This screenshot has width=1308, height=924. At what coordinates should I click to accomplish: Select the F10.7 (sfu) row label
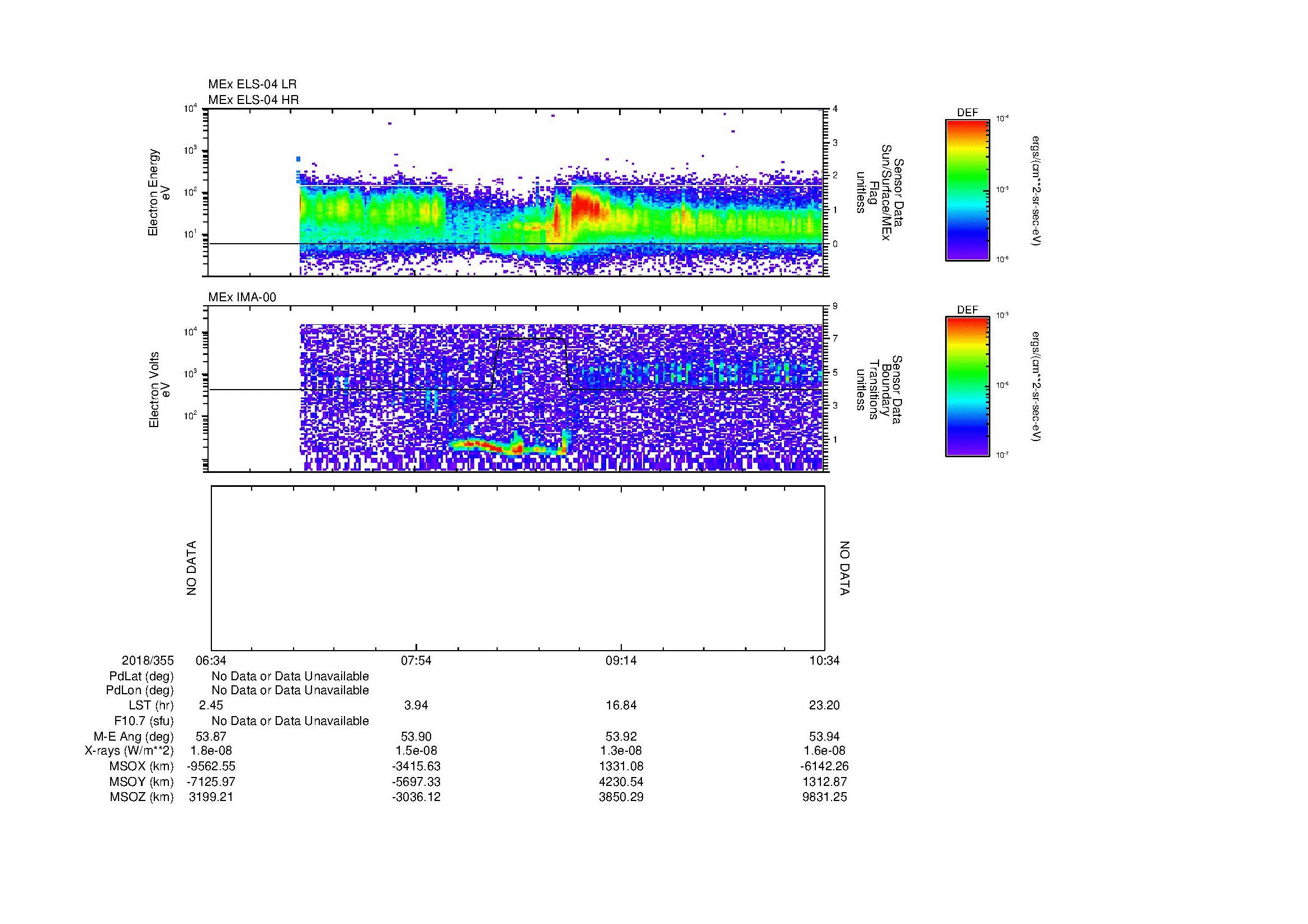[144, 721]
